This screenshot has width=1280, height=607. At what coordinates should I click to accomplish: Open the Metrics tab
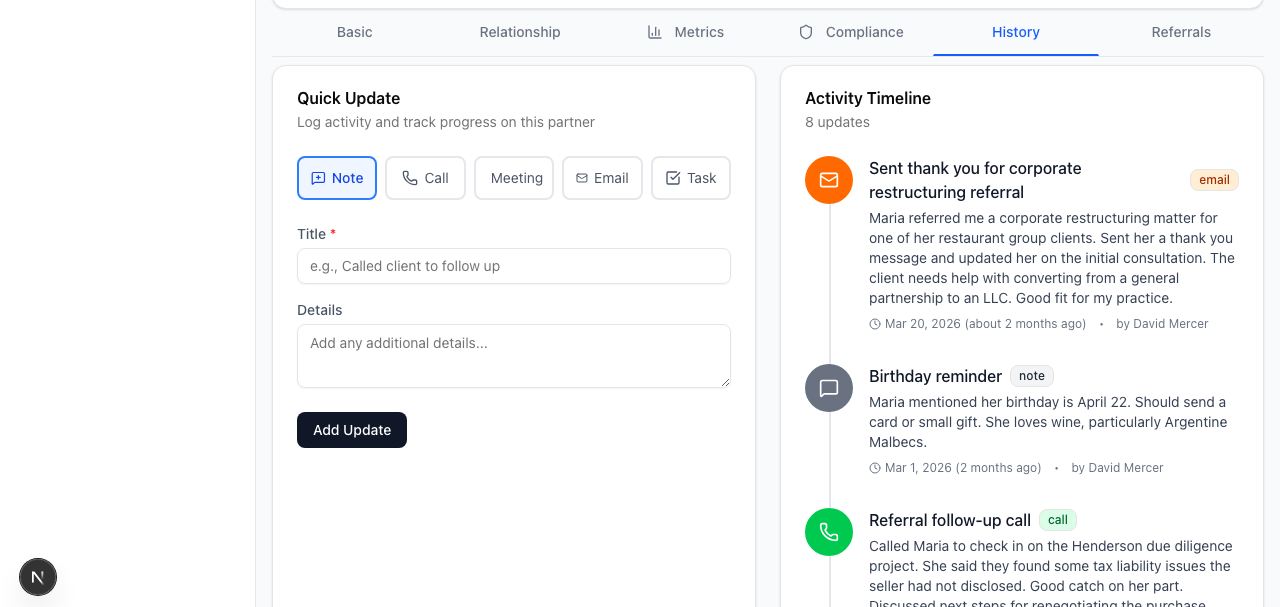coord(685,32)
